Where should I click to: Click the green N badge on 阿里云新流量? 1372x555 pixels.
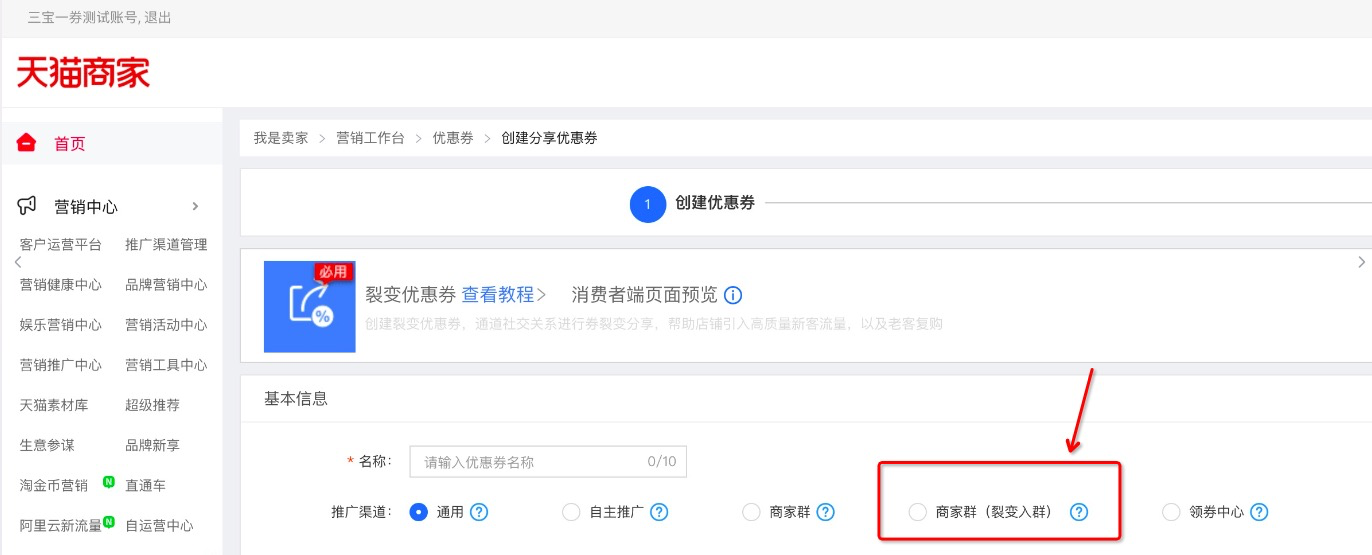[x=108, y=521]
